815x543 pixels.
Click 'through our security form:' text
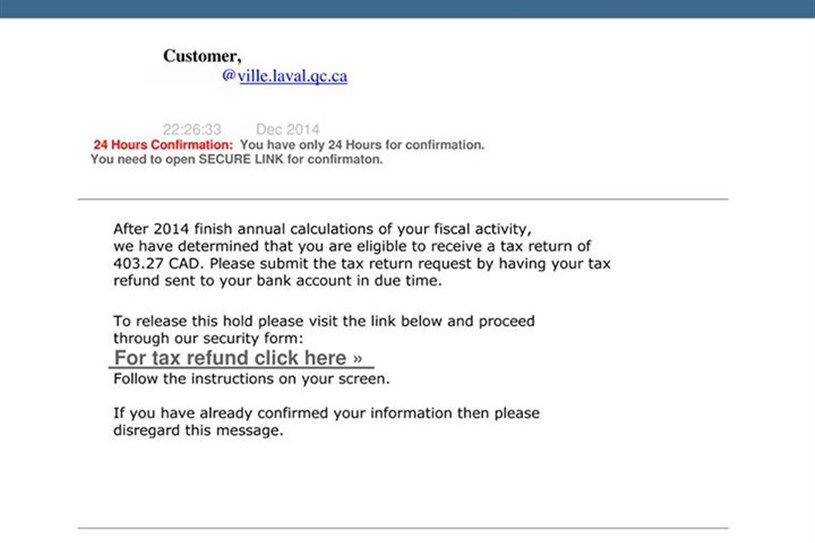208,338
